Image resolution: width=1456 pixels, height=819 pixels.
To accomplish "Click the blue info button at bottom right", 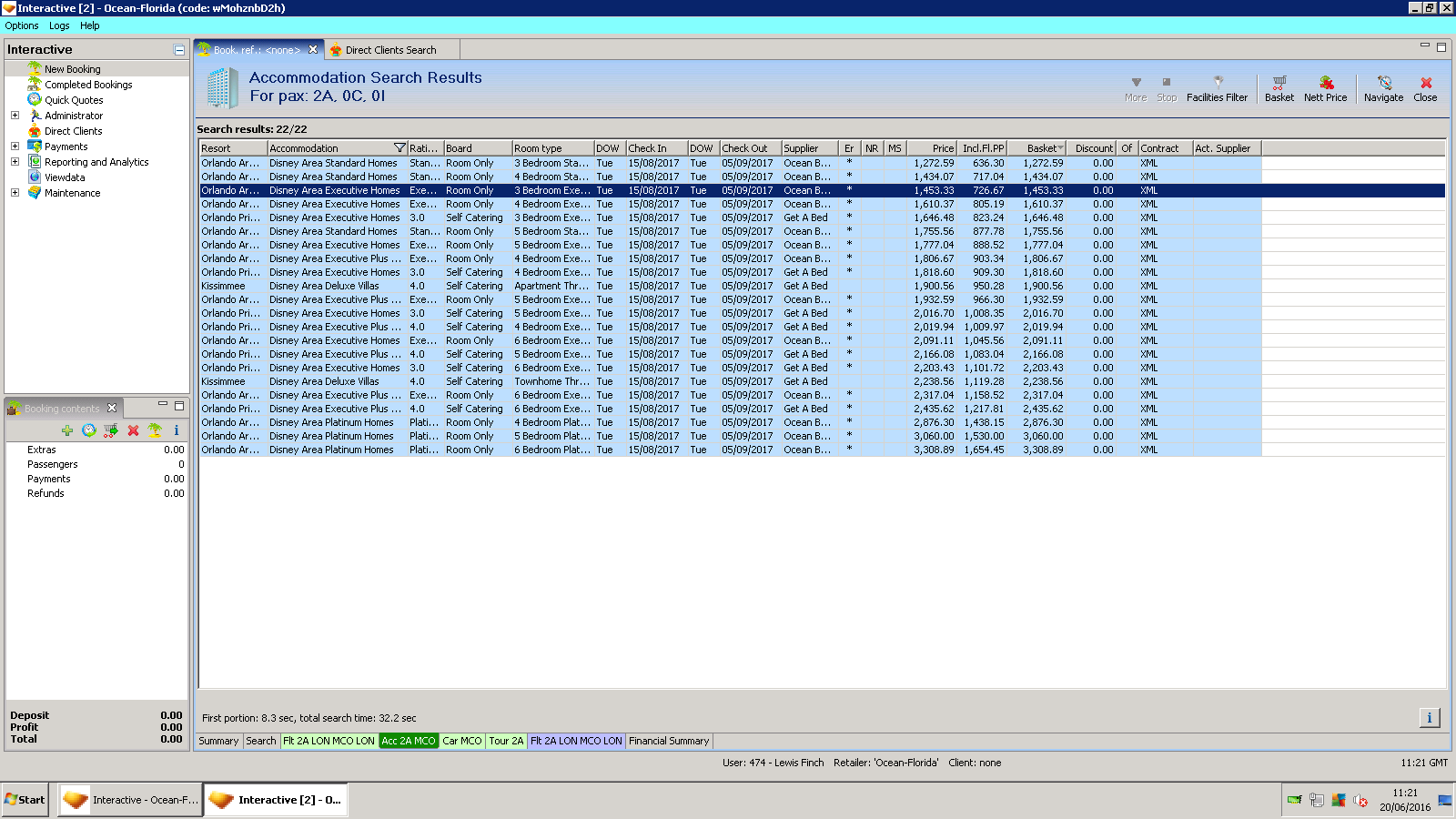I will pyautogui.click(x=1429, y=718).
